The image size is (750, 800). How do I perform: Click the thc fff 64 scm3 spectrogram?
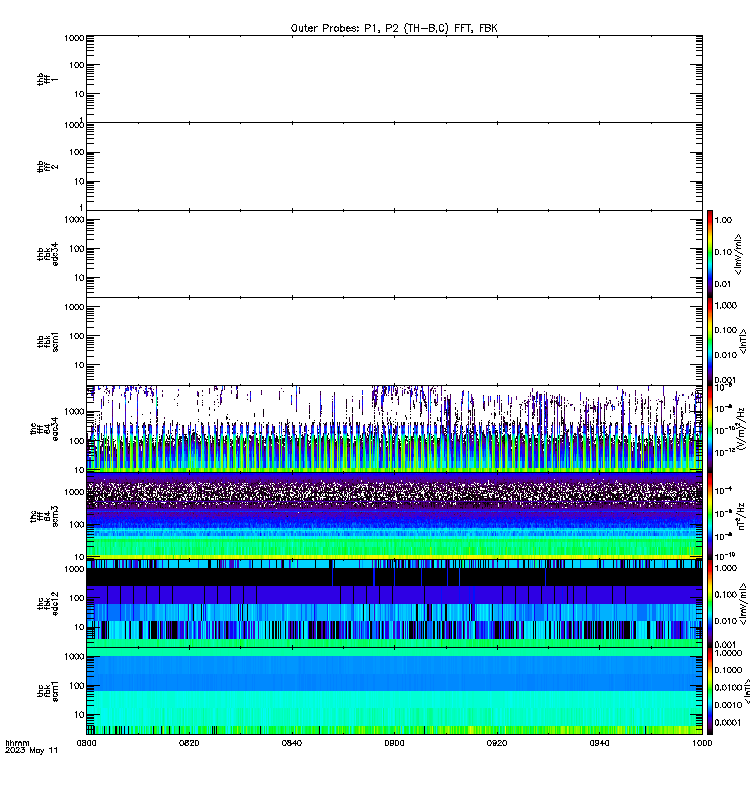tap(394, 516)
